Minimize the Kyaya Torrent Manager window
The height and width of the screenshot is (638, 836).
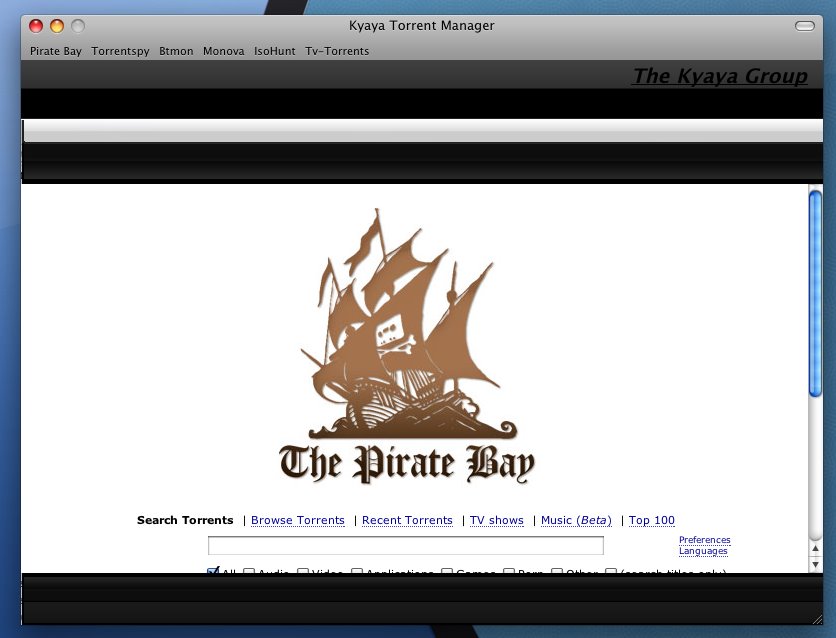click(x=57, y=26)
